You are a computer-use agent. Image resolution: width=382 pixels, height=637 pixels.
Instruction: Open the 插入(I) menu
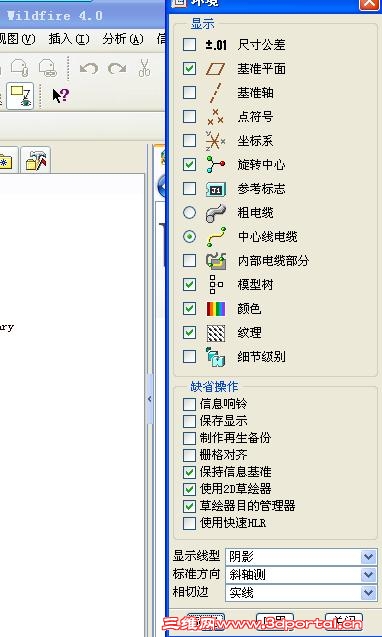(x=69, y=39)
